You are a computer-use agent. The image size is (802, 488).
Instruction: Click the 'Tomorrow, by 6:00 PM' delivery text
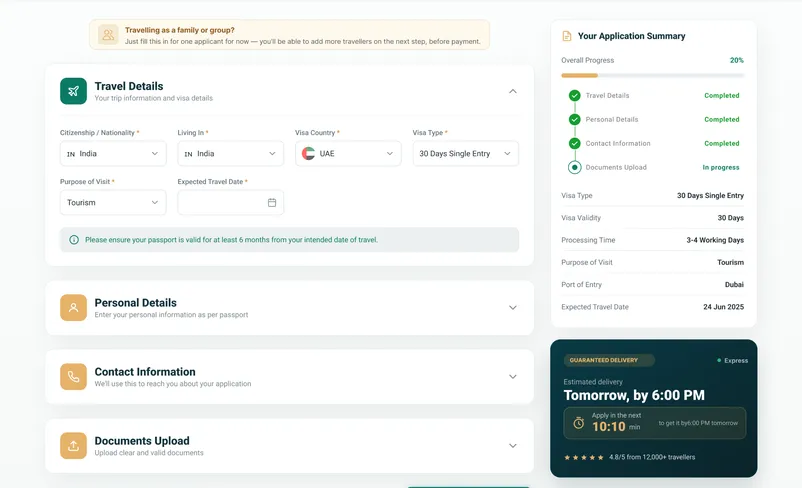(x=634, y=395)
